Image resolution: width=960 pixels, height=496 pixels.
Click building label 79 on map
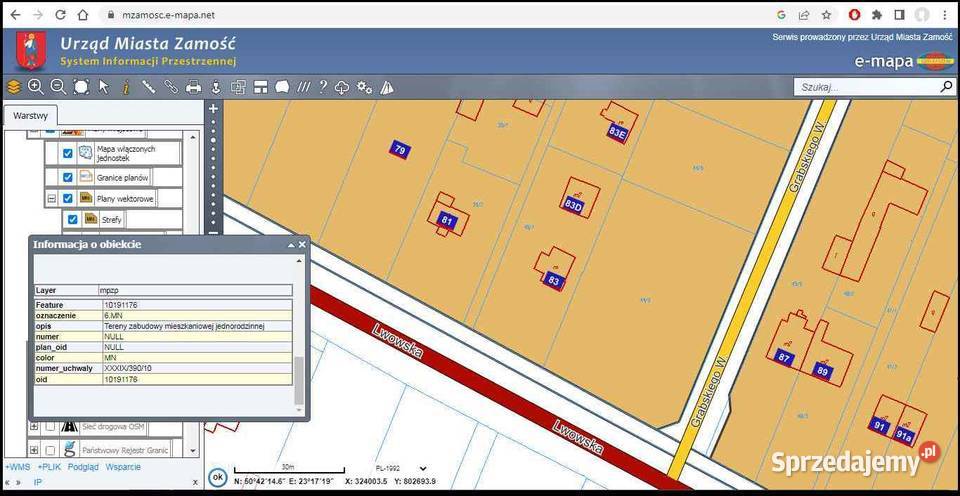[400, 149]
